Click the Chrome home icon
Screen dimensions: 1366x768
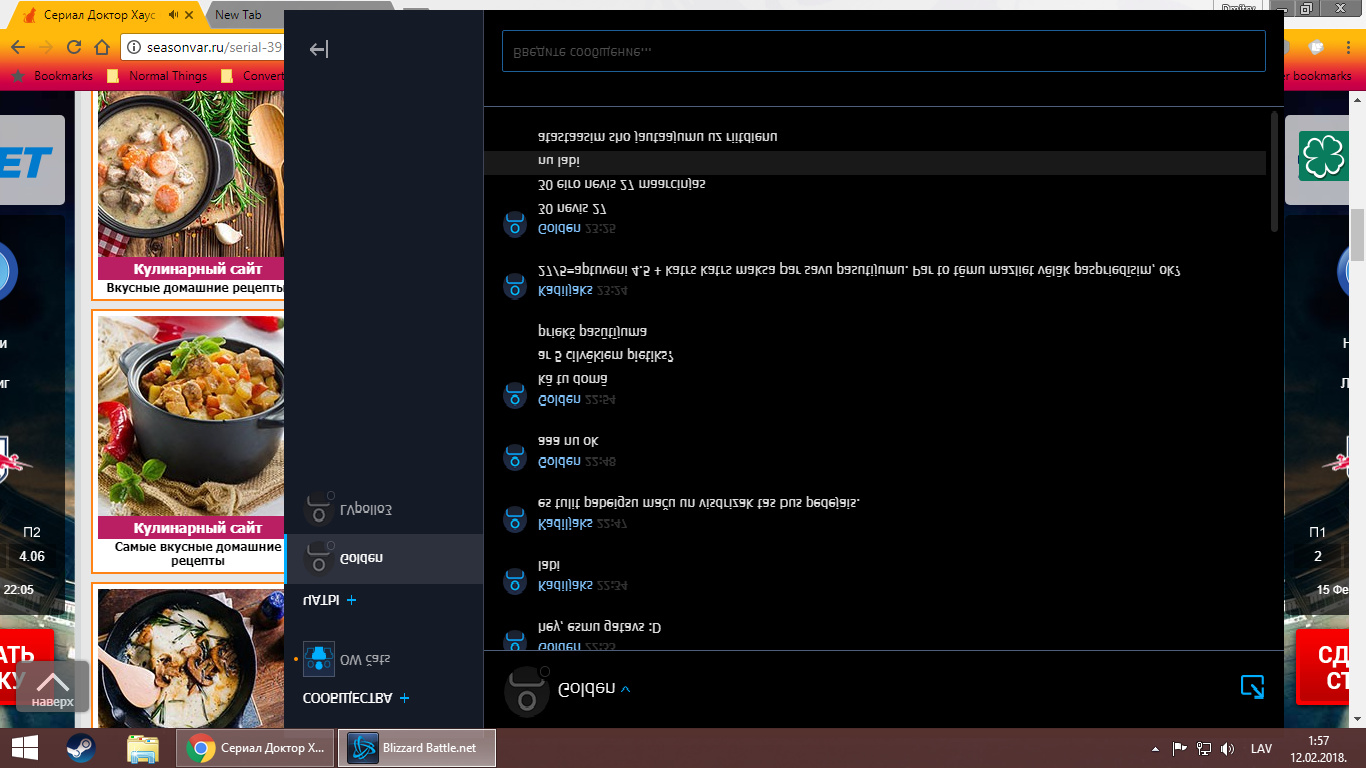pyautogui.click(x=101, y=47)
